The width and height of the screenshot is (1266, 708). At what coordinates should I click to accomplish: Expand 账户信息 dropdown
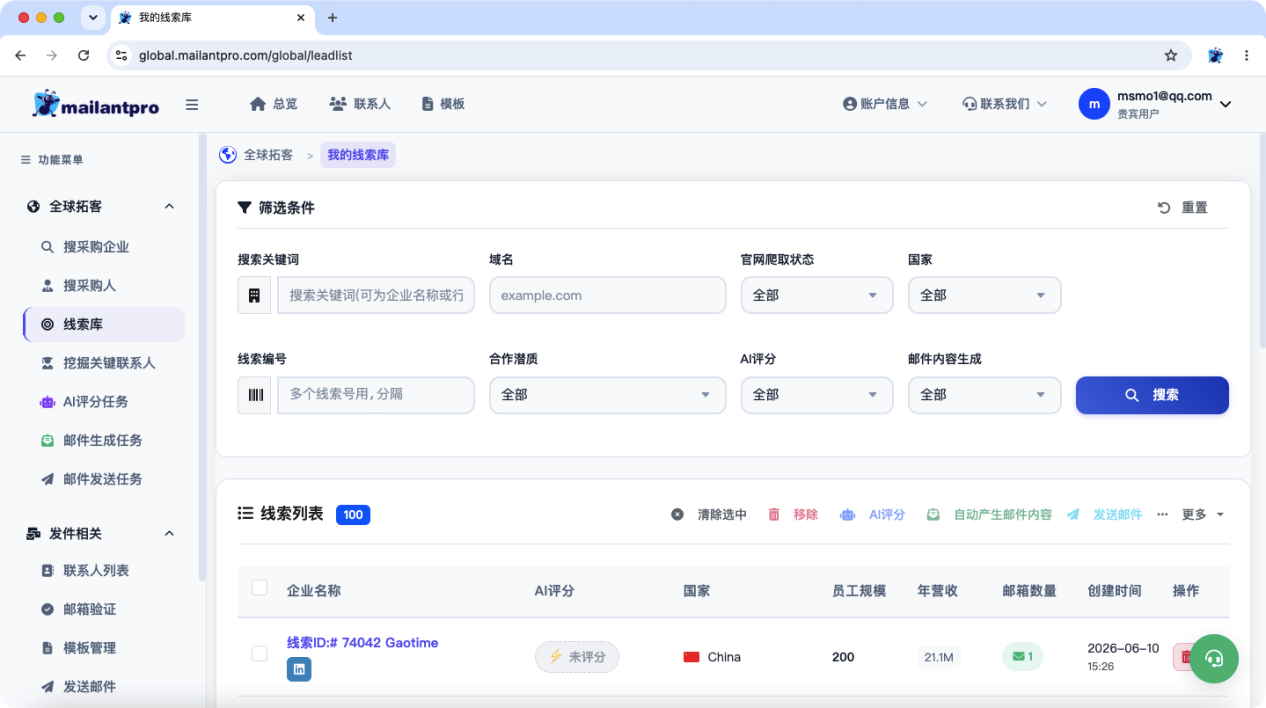(885, 104)
